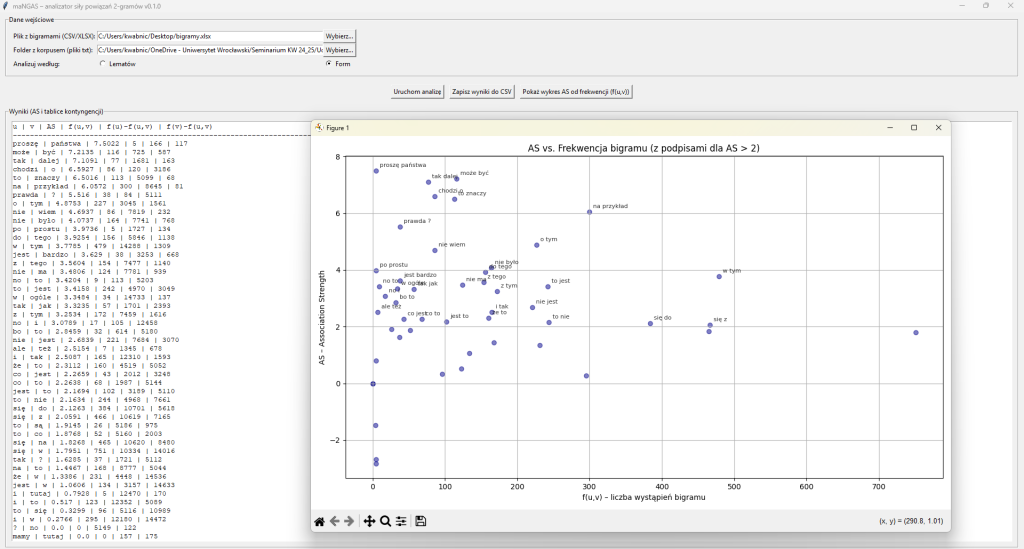Click Wybierz for the bigram file
The height and width of the screenshot is (549, 1024).
pyautogui.click(x=340, y=36)
